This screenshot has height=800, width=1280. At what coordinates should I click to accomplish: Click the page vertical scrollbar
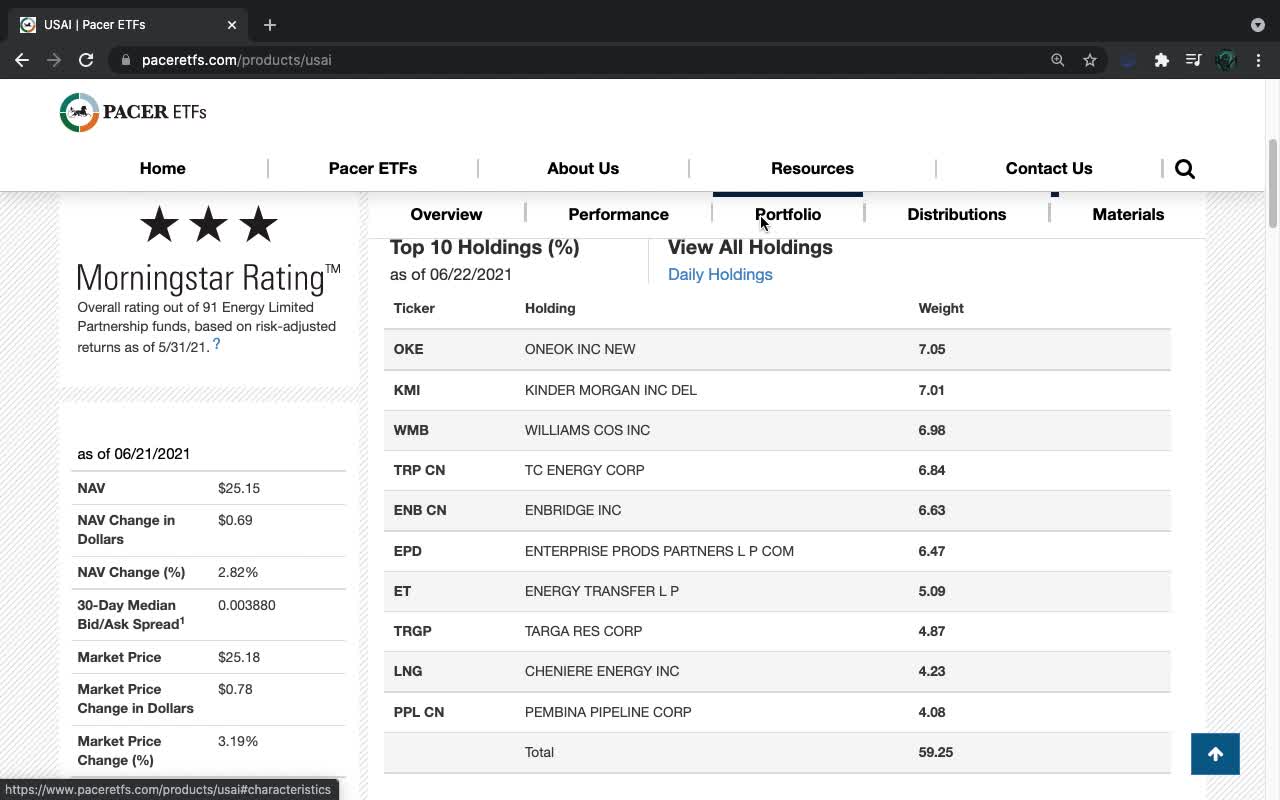pyautogui.click(x=1273, y=185)
